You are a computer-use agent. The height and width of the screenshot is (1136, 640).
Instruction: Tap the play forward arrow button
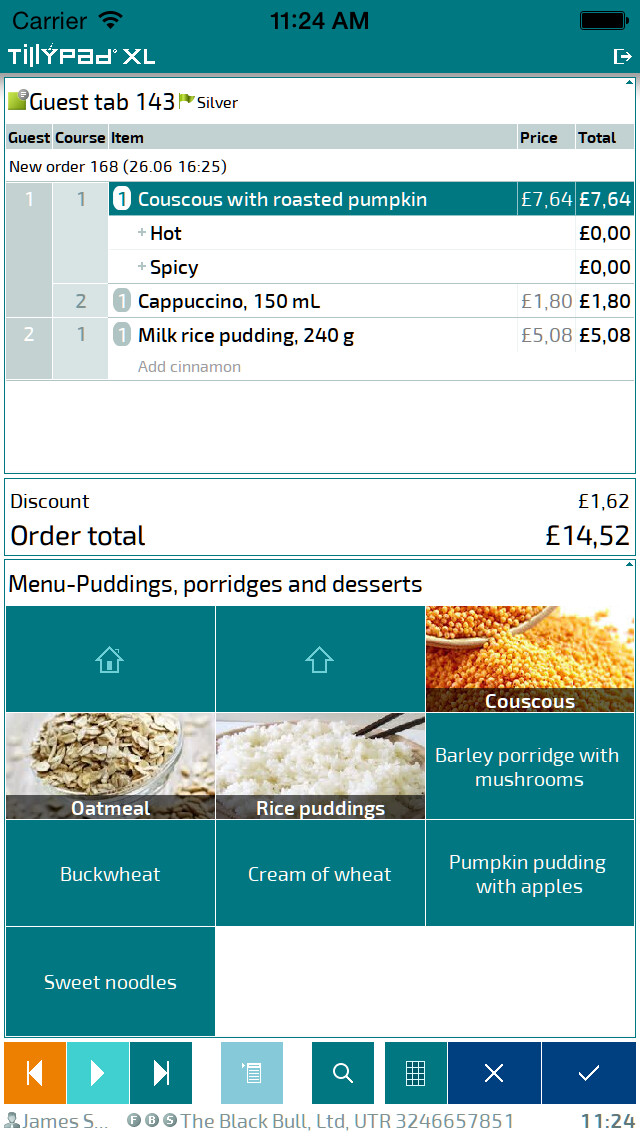point(98,1073)
